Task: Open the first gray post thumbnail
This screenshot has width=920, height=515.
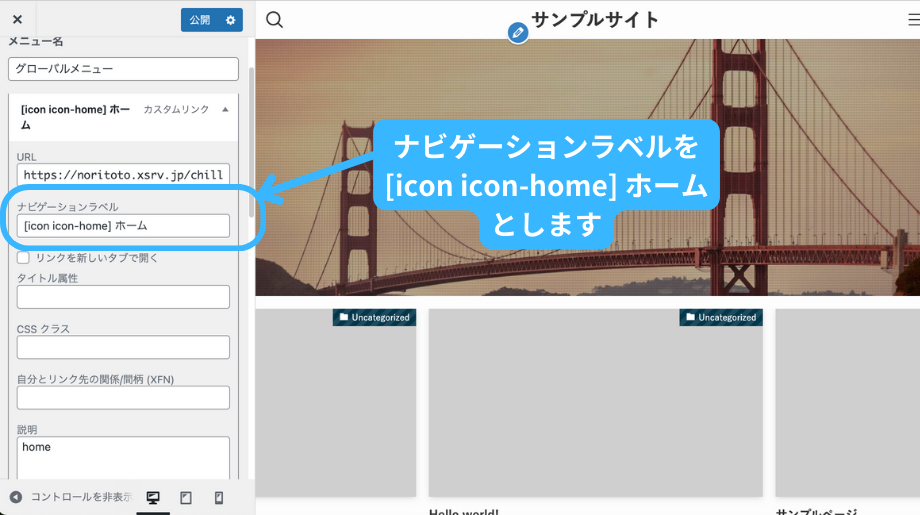Action: tap(336, 403)
